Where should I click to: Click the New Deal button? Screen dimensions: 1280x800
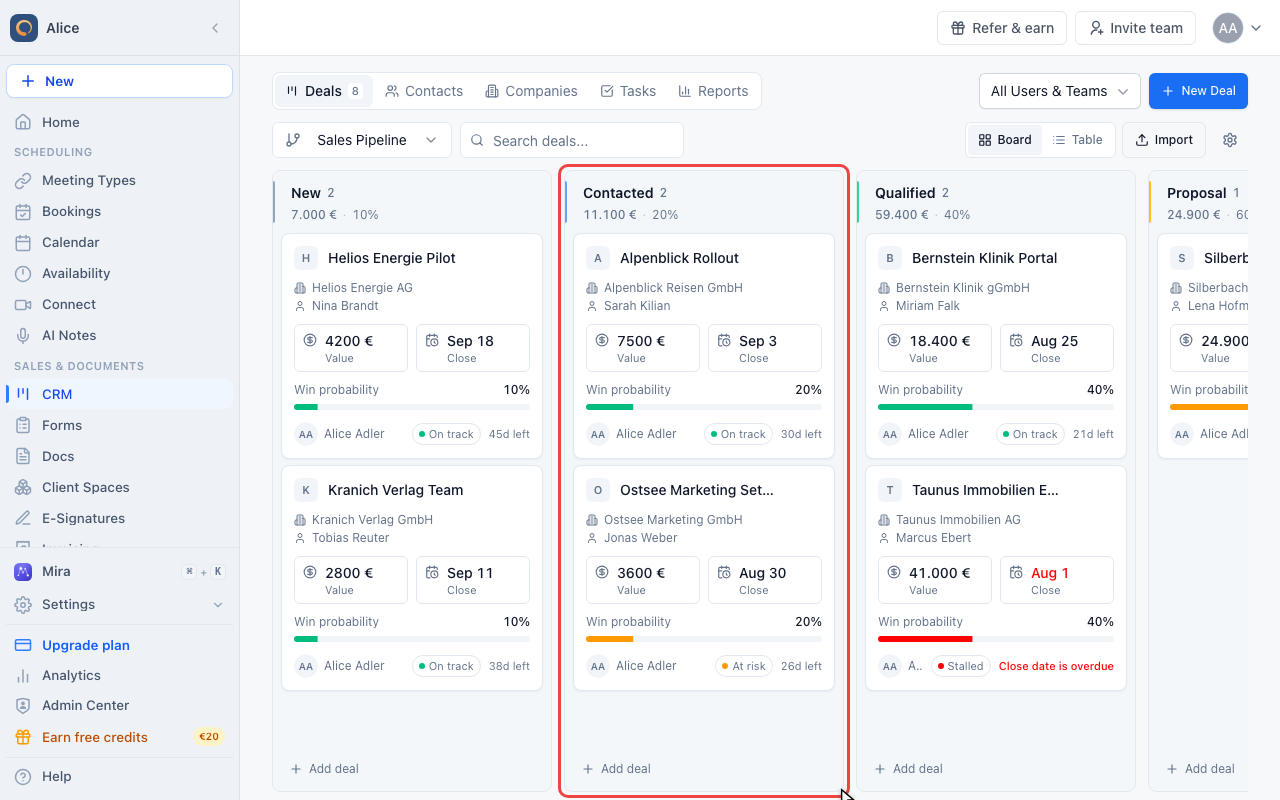click(x=1198, y=91)
